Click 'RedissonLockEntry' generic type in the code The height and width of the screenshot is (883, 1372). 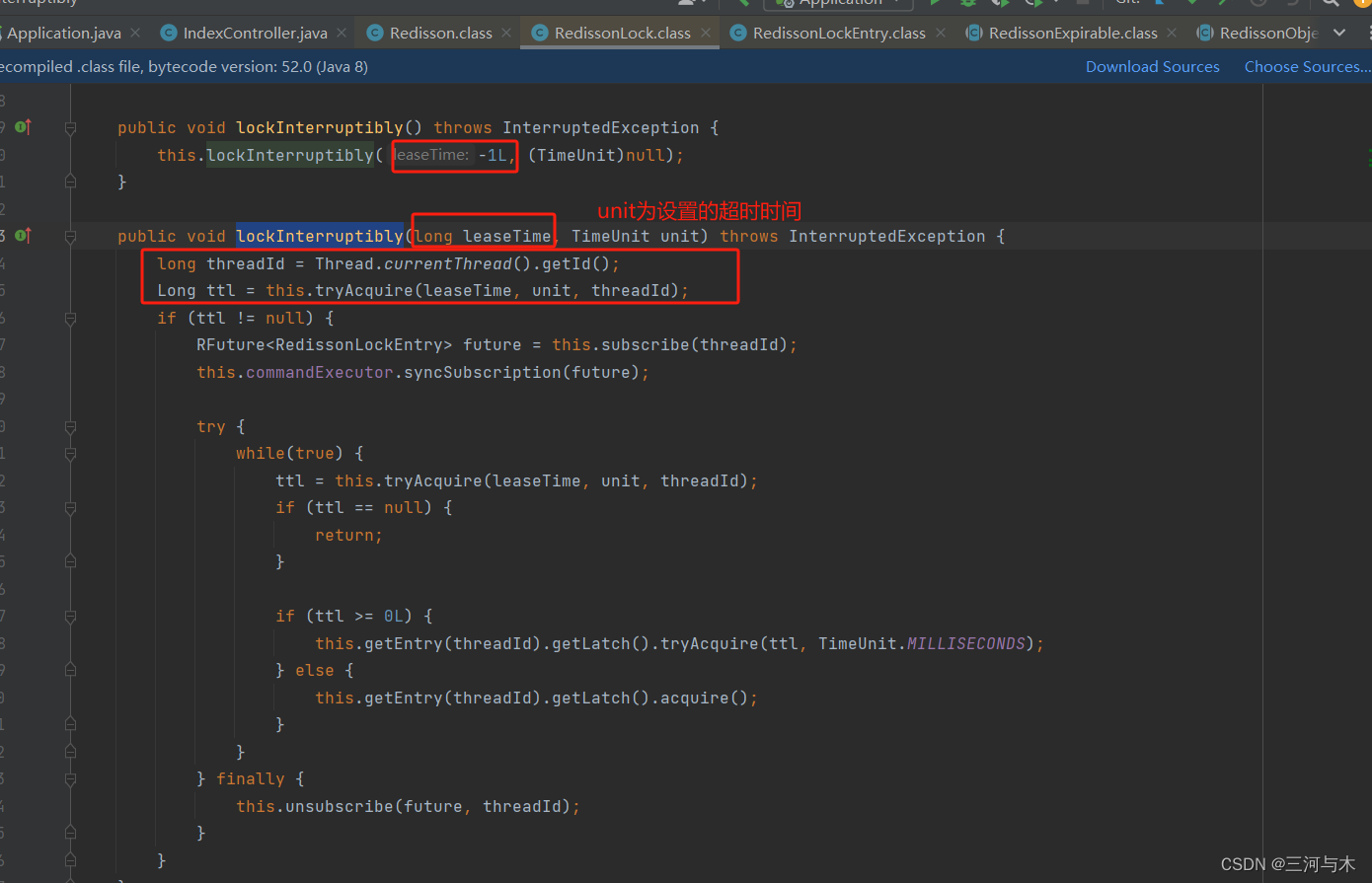coord(359,344)
